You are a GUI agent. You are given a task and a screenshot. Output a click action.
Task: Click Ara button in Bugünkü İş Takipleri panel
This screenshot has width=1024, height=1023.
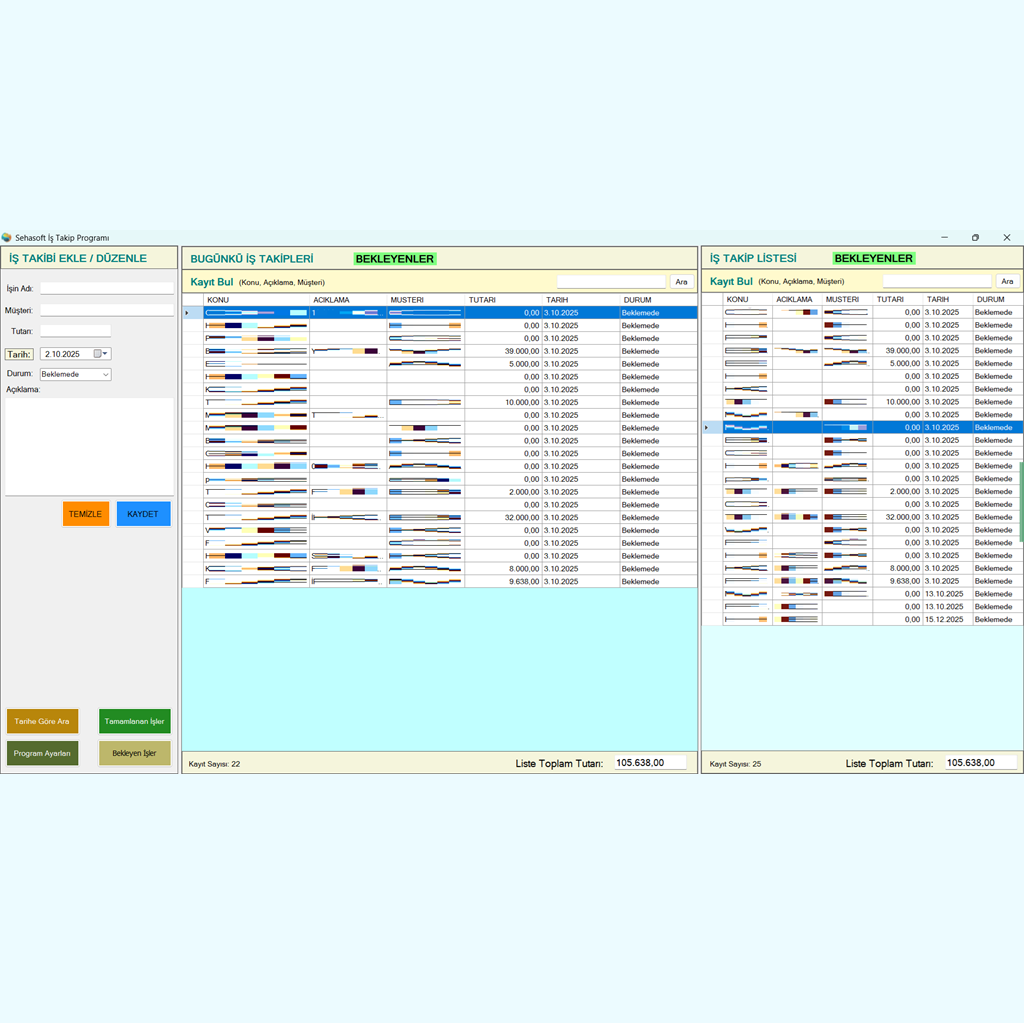click(x=682, y=282)
